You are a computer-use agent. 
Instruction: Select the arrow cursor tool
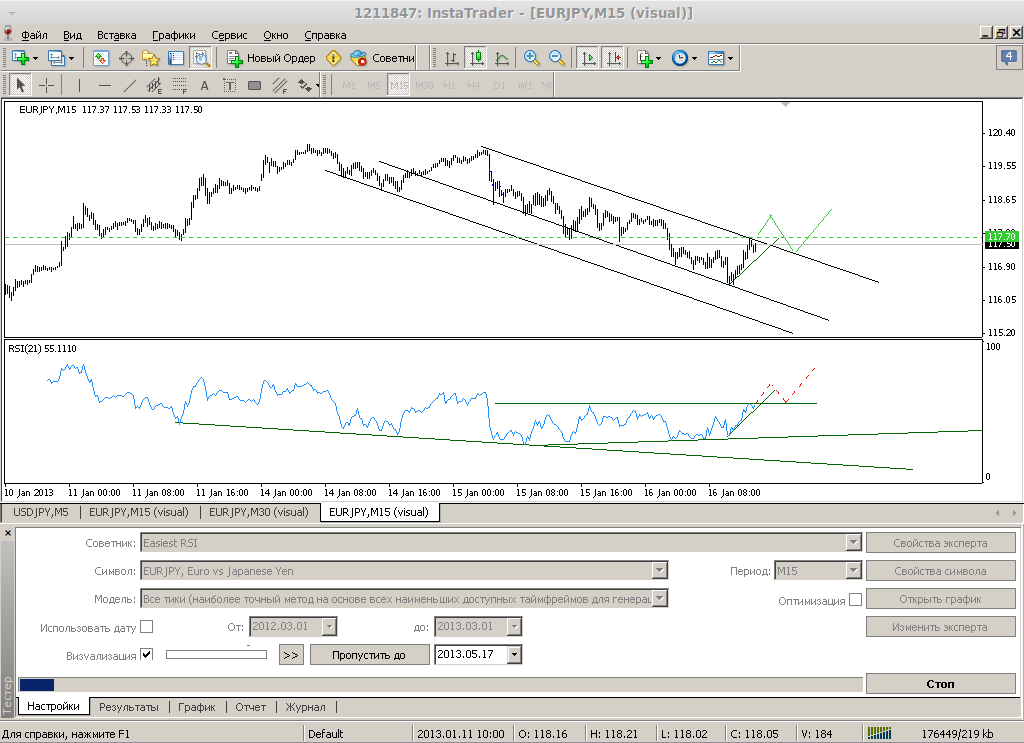point(20,85)
